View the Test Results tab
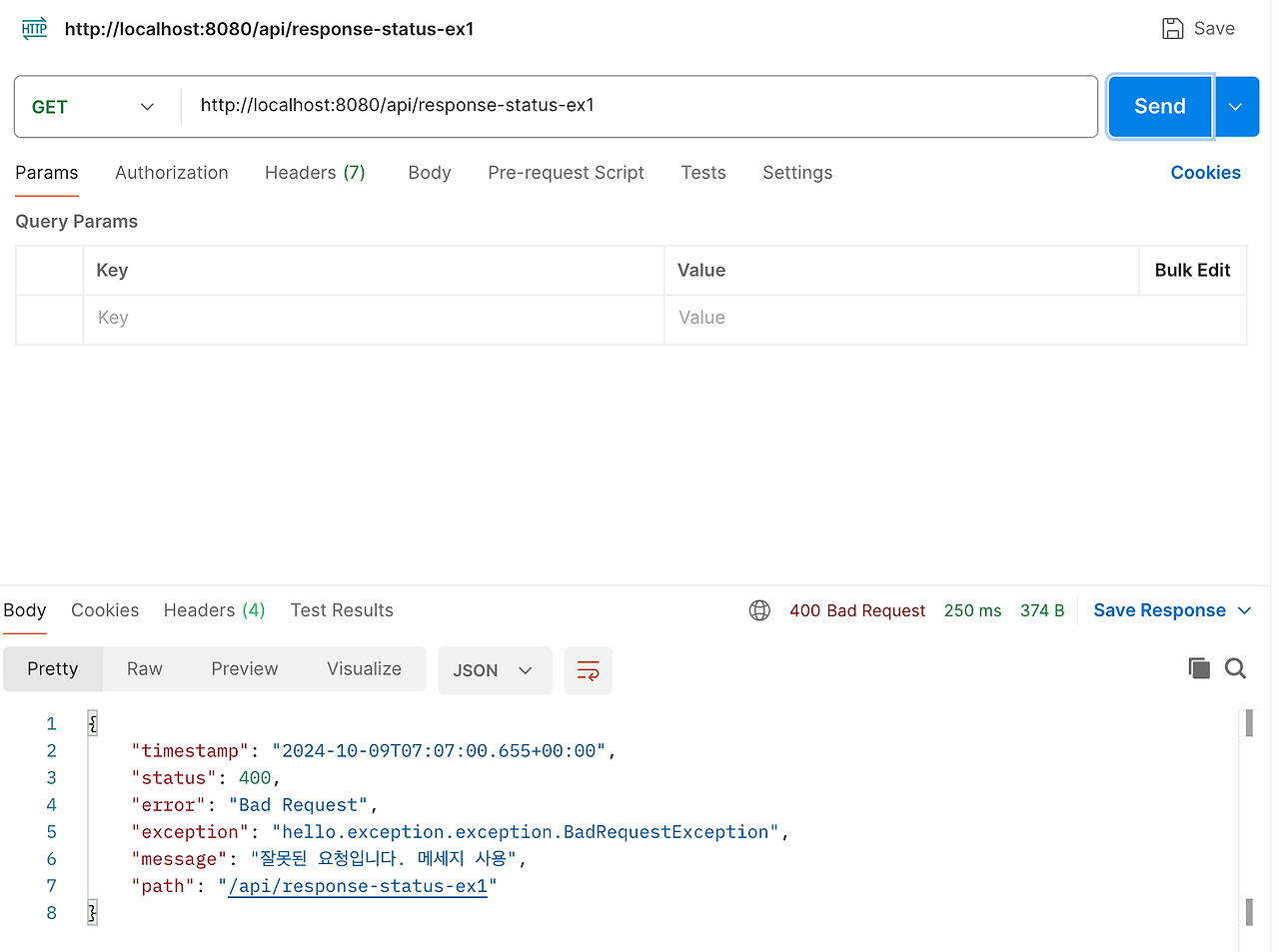 point(342,610)
